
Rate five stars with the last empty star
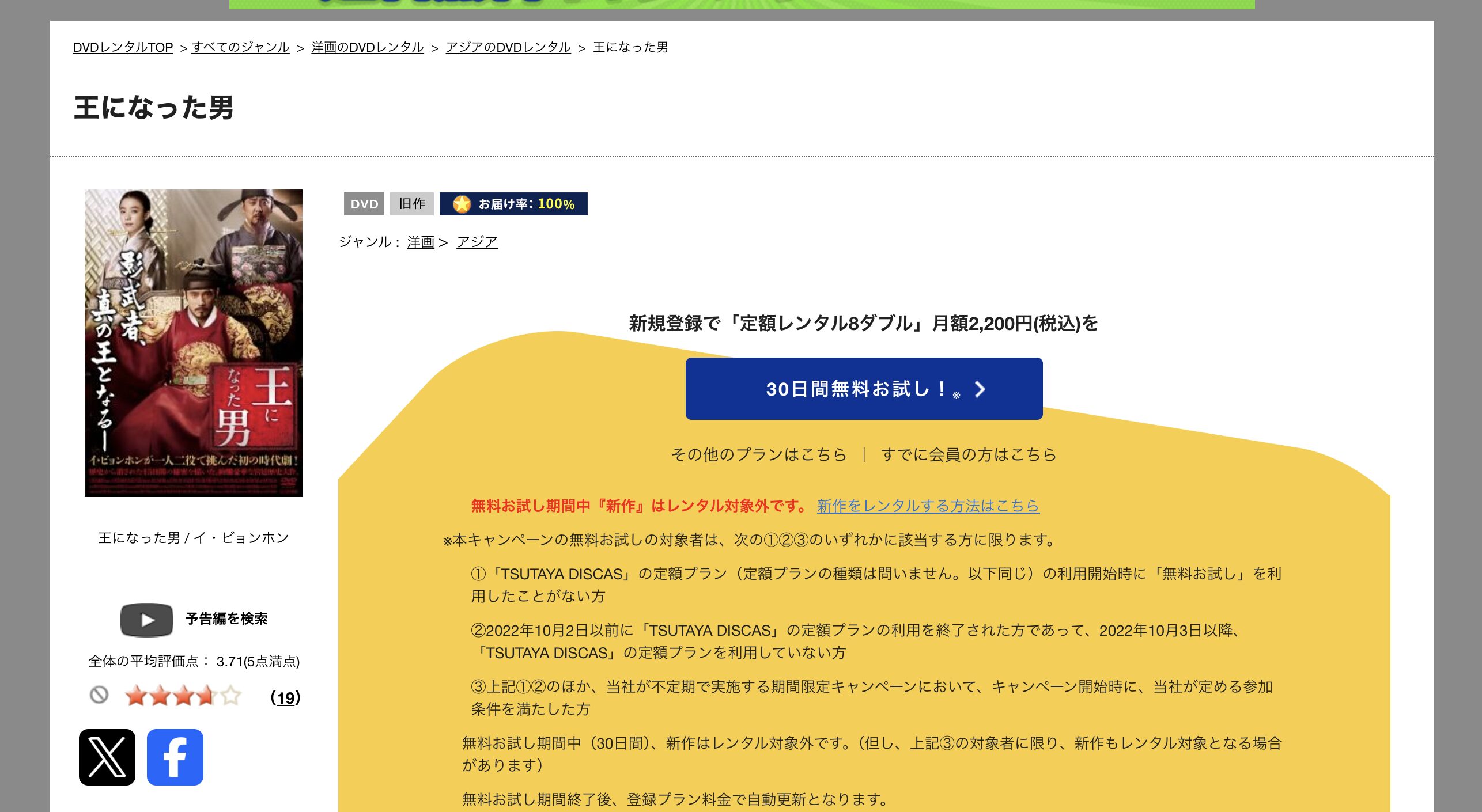(231, 696)
